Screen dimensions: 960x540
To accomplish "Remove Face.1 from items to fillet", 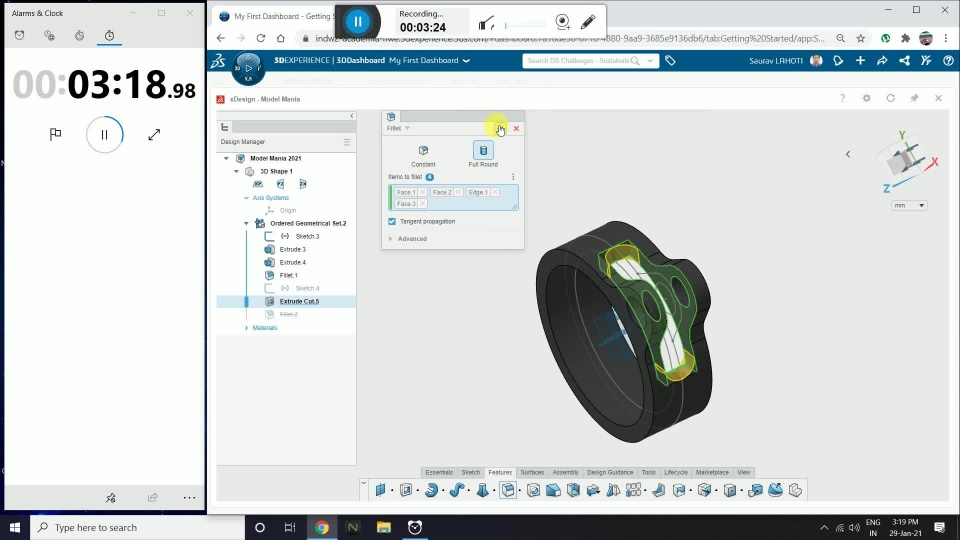I will point(422,192).
